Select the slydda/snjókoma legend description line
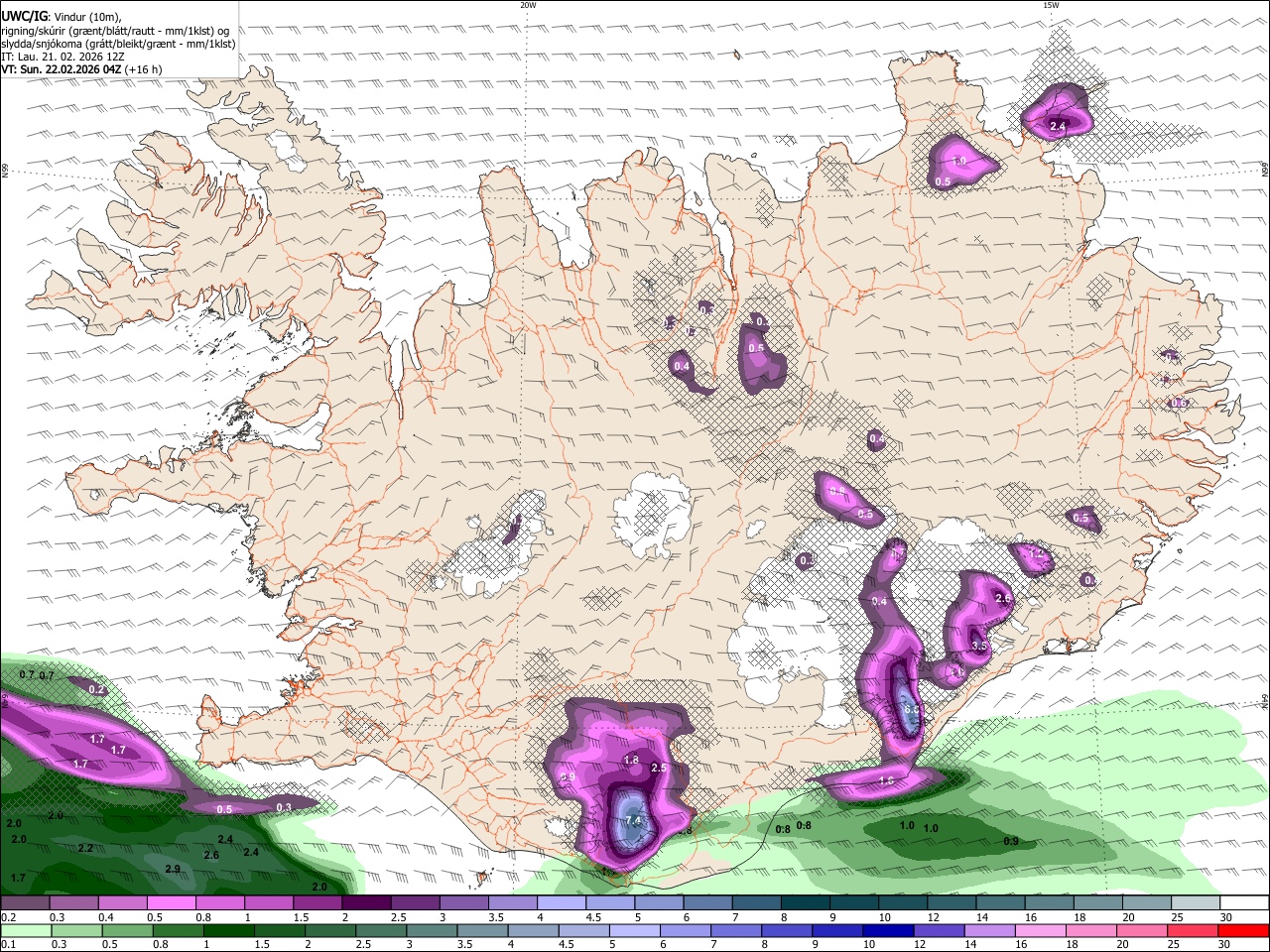This screenshot has width=1270, height=952. pos(118,44)
